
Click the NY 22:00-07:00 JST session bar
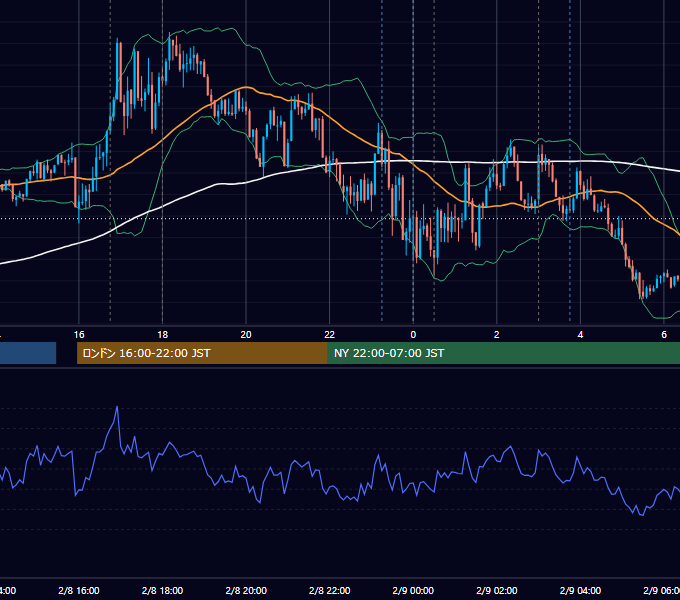point(503,353)
